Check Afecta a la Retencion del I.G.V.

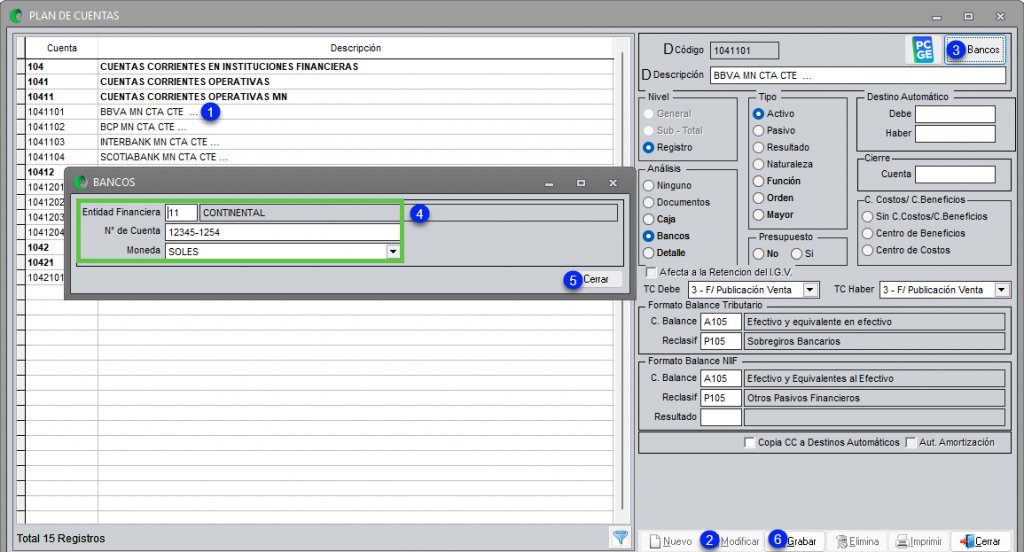click(651, 272)
